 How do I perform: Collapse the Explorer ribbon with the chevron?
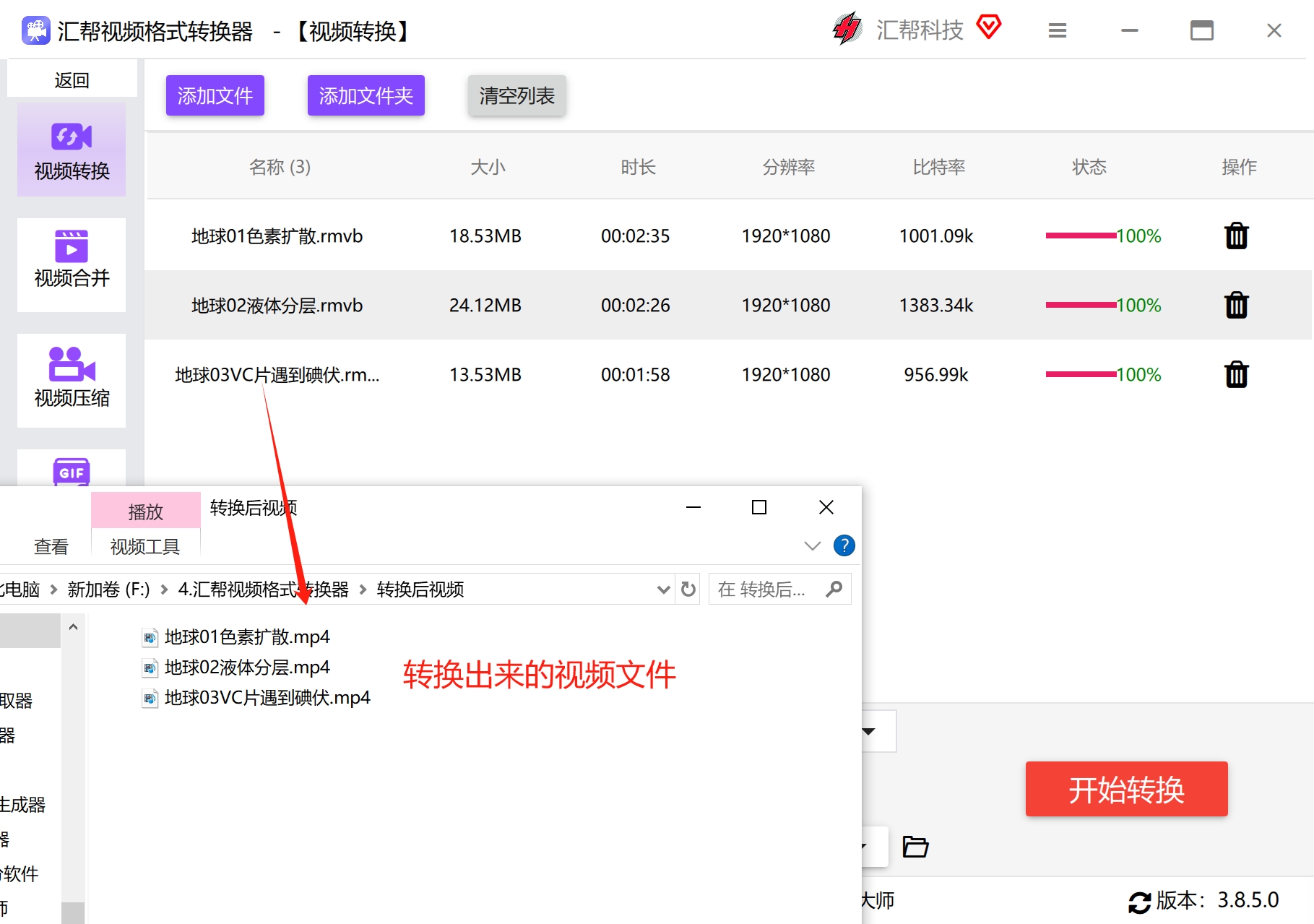click(x=811, y=545)
